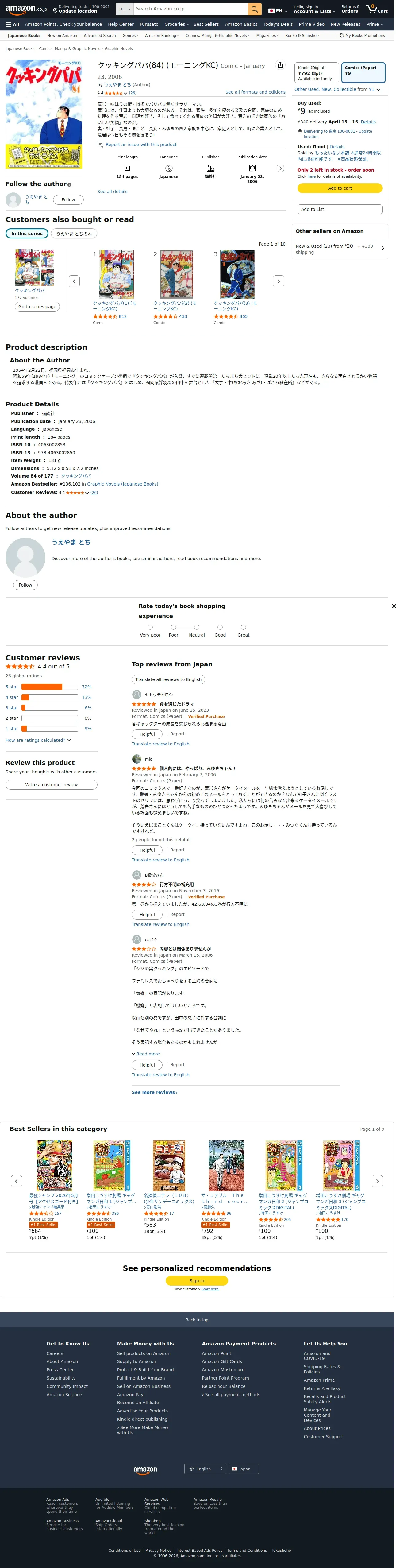Screen dimensions: 396x1568
Task: Open the English language selector in the footer
Action: tap(205, 1469)
